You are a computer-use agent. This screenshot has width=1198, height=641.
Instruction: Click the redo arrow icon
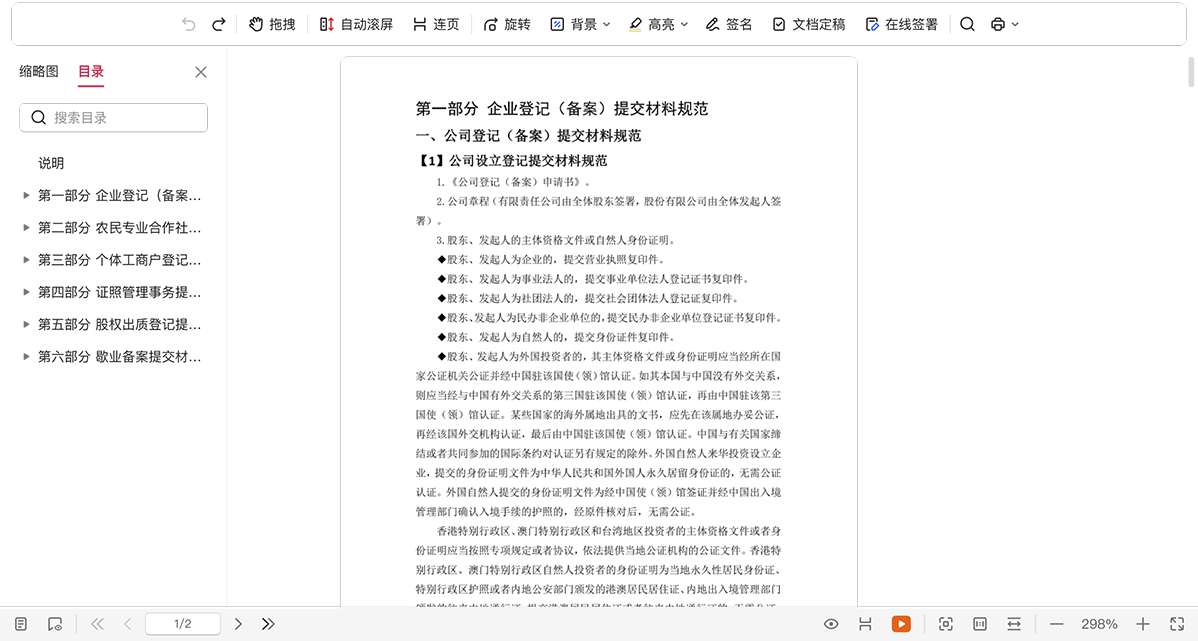[x=219, y=24]
